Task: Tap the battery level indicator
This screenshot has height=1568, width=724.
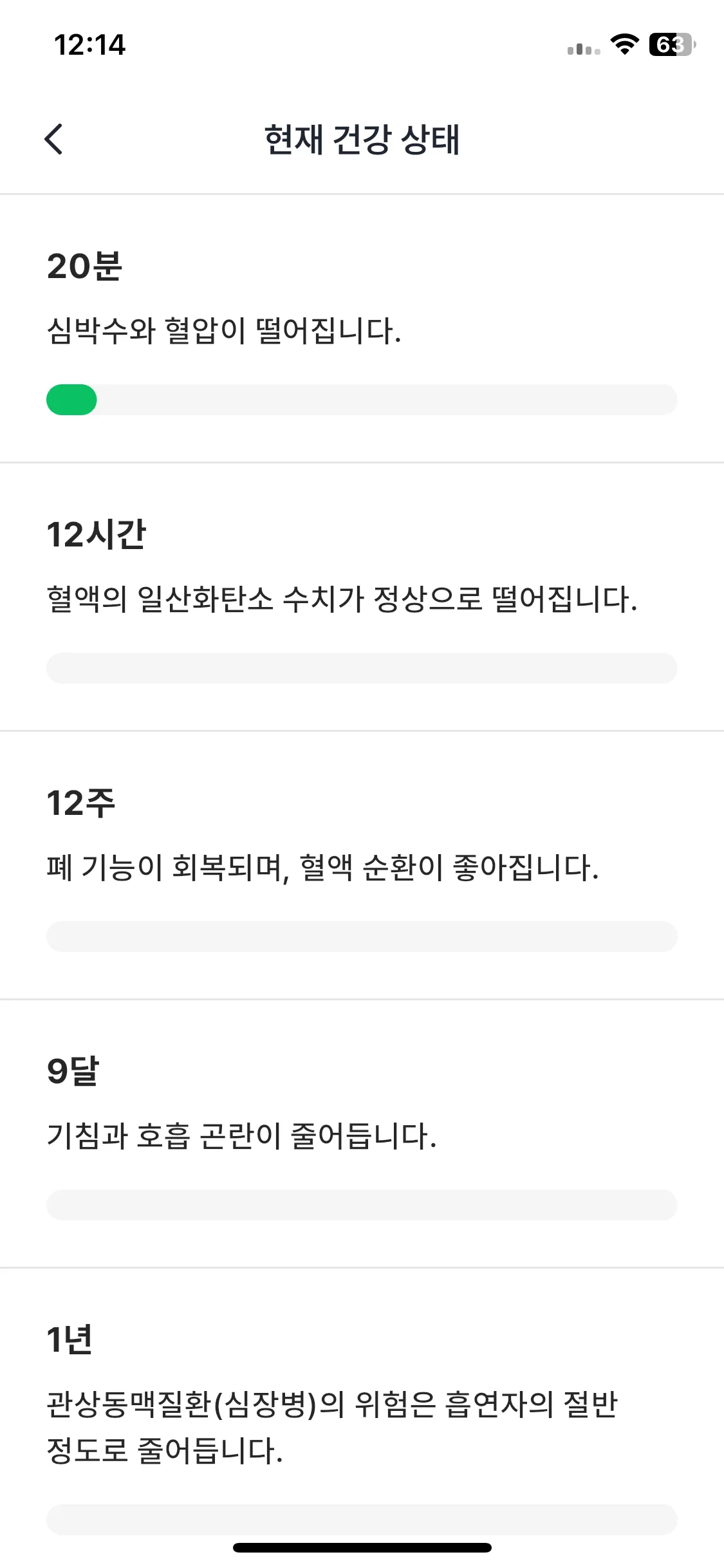Action: [x=671, y=44]
